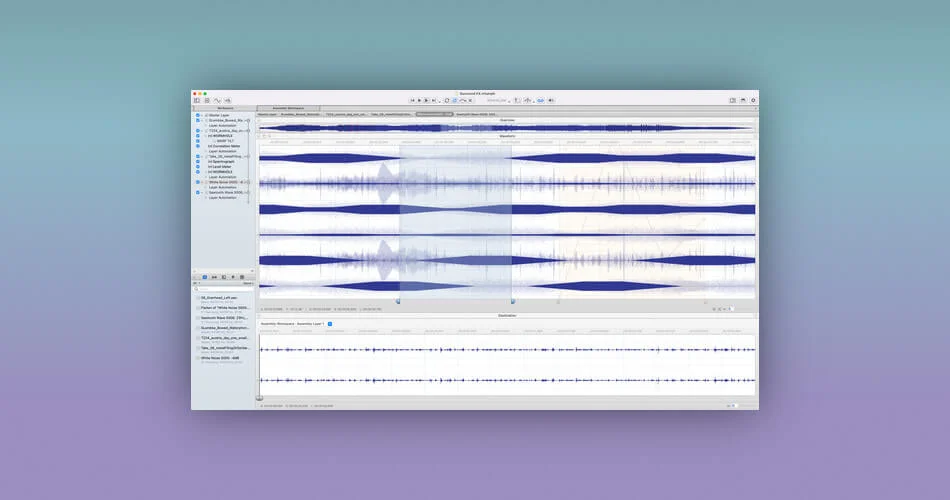
Task: Click the destination playhead handle at bottom
Action: (x=259, y=398)
